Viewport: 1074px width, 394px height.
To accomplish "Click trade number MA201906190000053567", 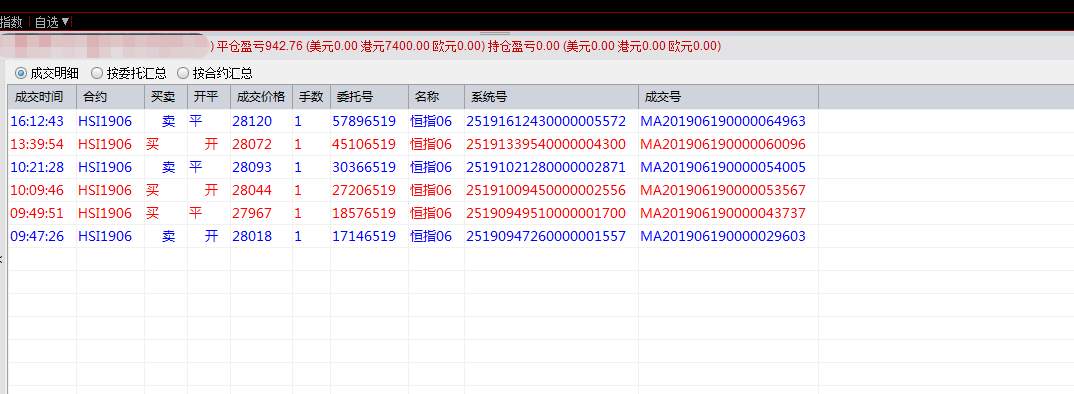I will (x=723, y=190).
